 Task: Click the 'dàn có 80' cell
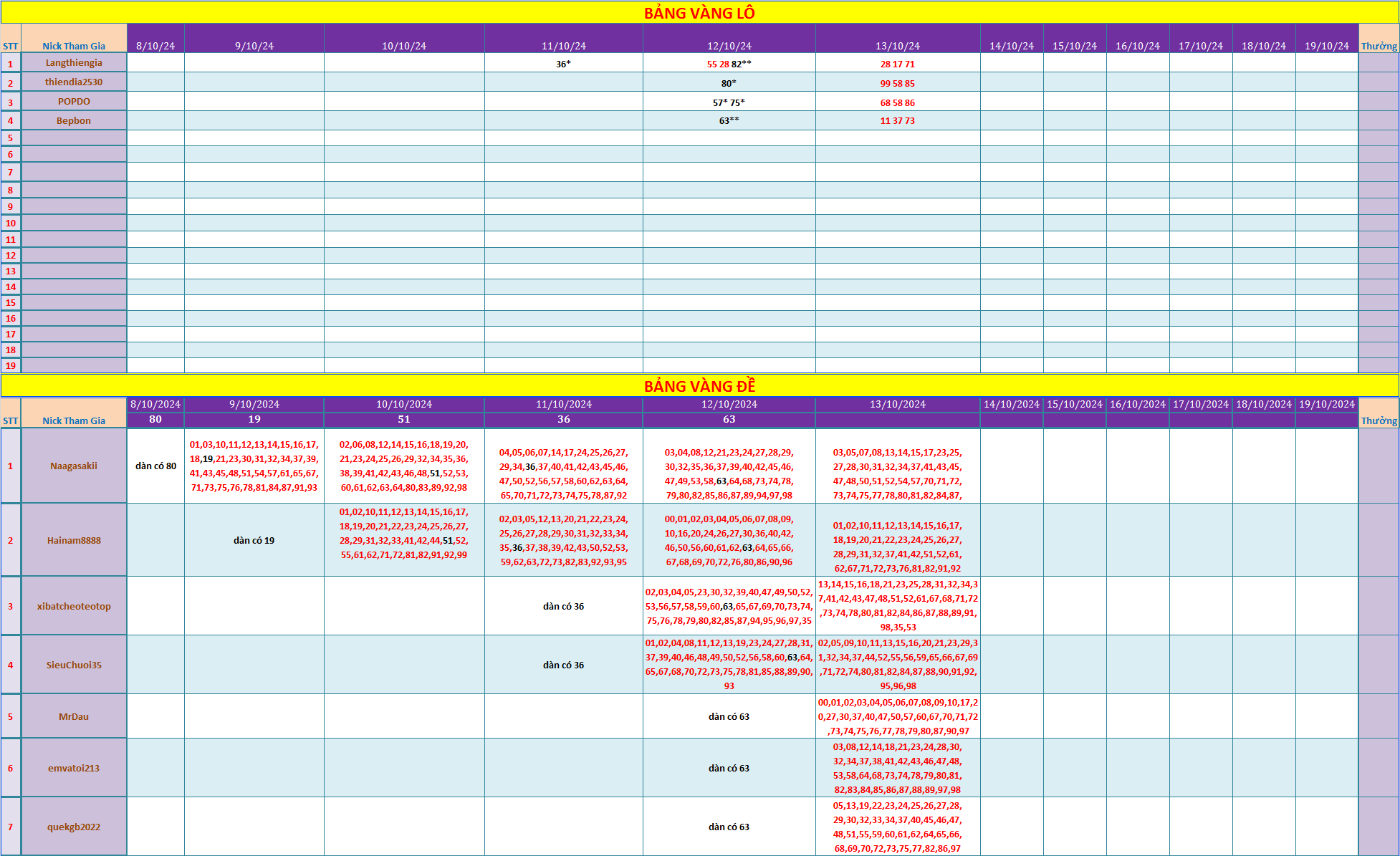click(x=155, y=466)
